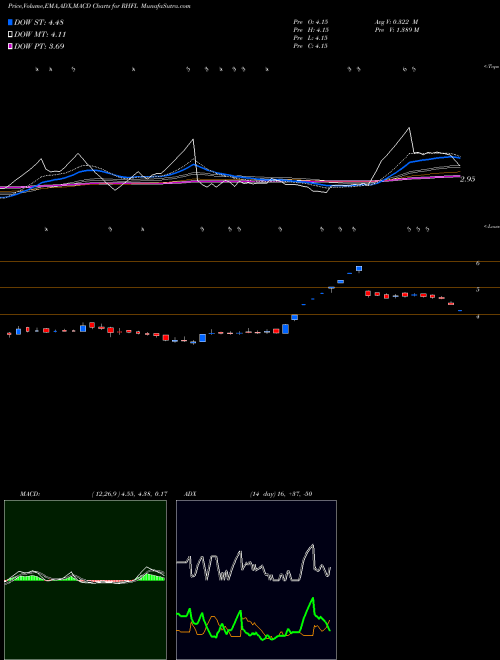Select the 'DOW ST: 4.48' legend label
This screenshot has width=500, height=660.
[39, 22]
